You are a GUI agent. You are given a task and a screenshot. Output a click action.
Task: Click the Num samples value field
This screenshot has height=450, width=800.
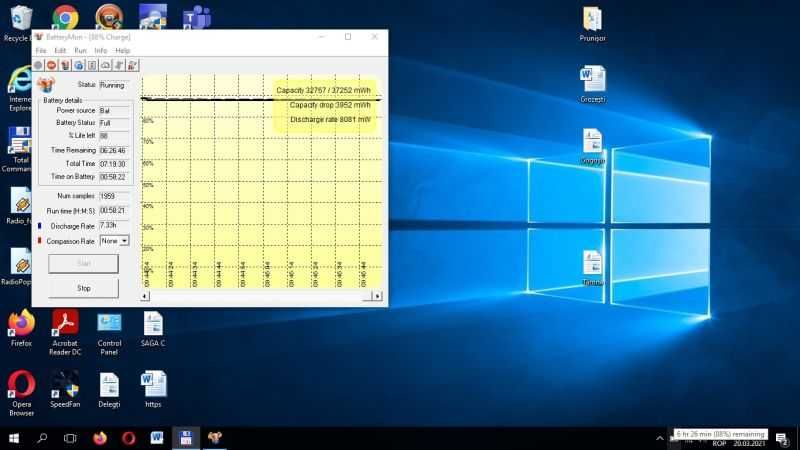114,196
